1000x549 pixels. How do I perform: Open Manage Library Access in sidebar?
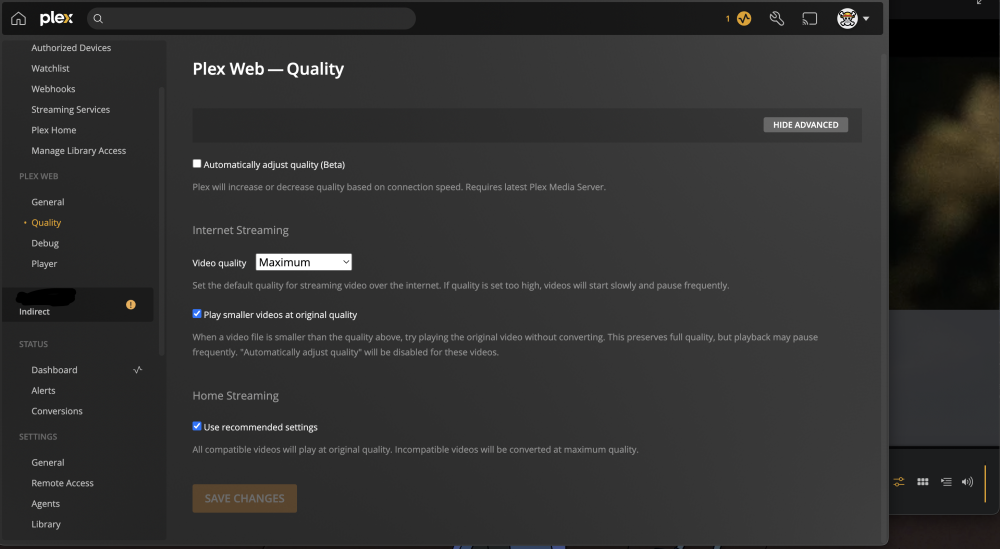point(78,150)
